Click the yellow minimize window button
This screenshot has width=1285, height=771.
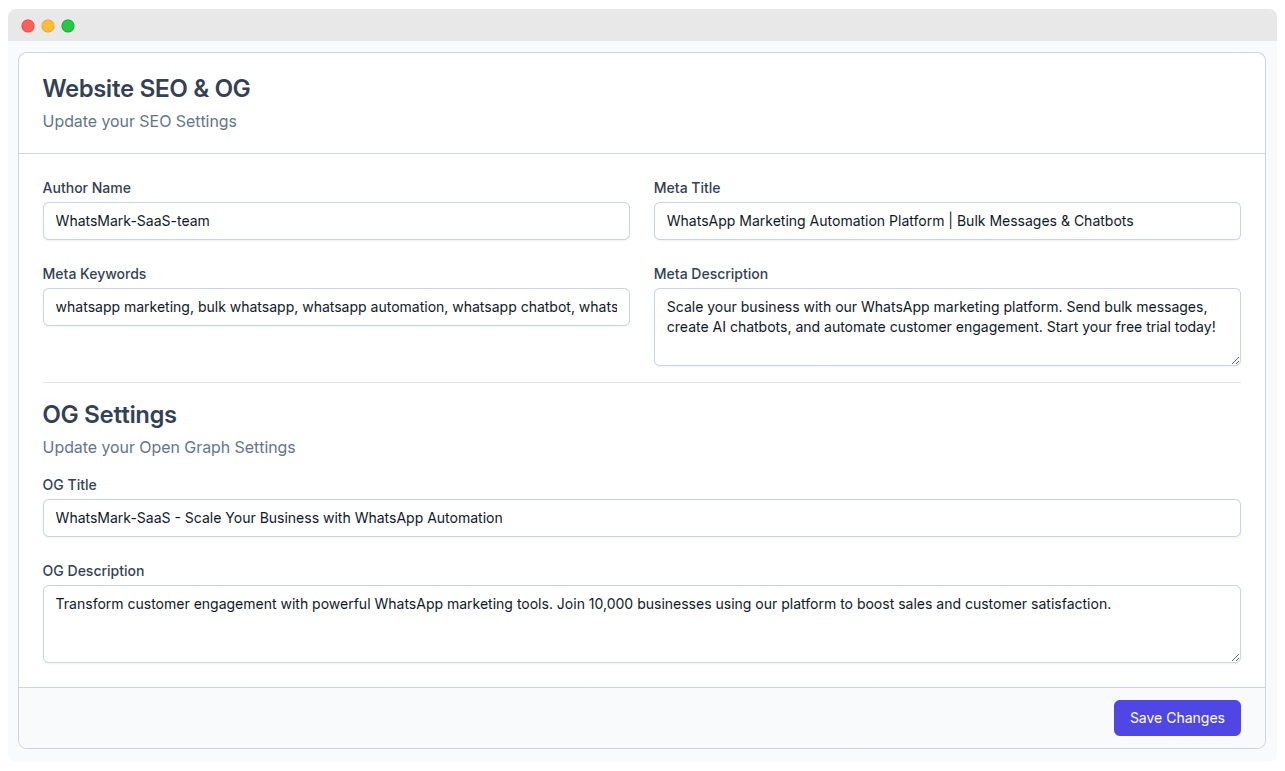(x=48, y=26)
